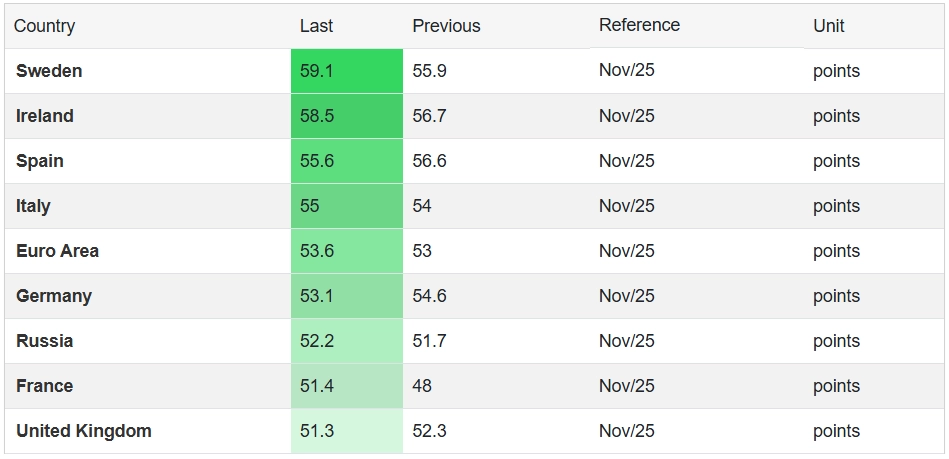Open the Russia country link
The width and height of the screenshot is (949, 459).
45,341
